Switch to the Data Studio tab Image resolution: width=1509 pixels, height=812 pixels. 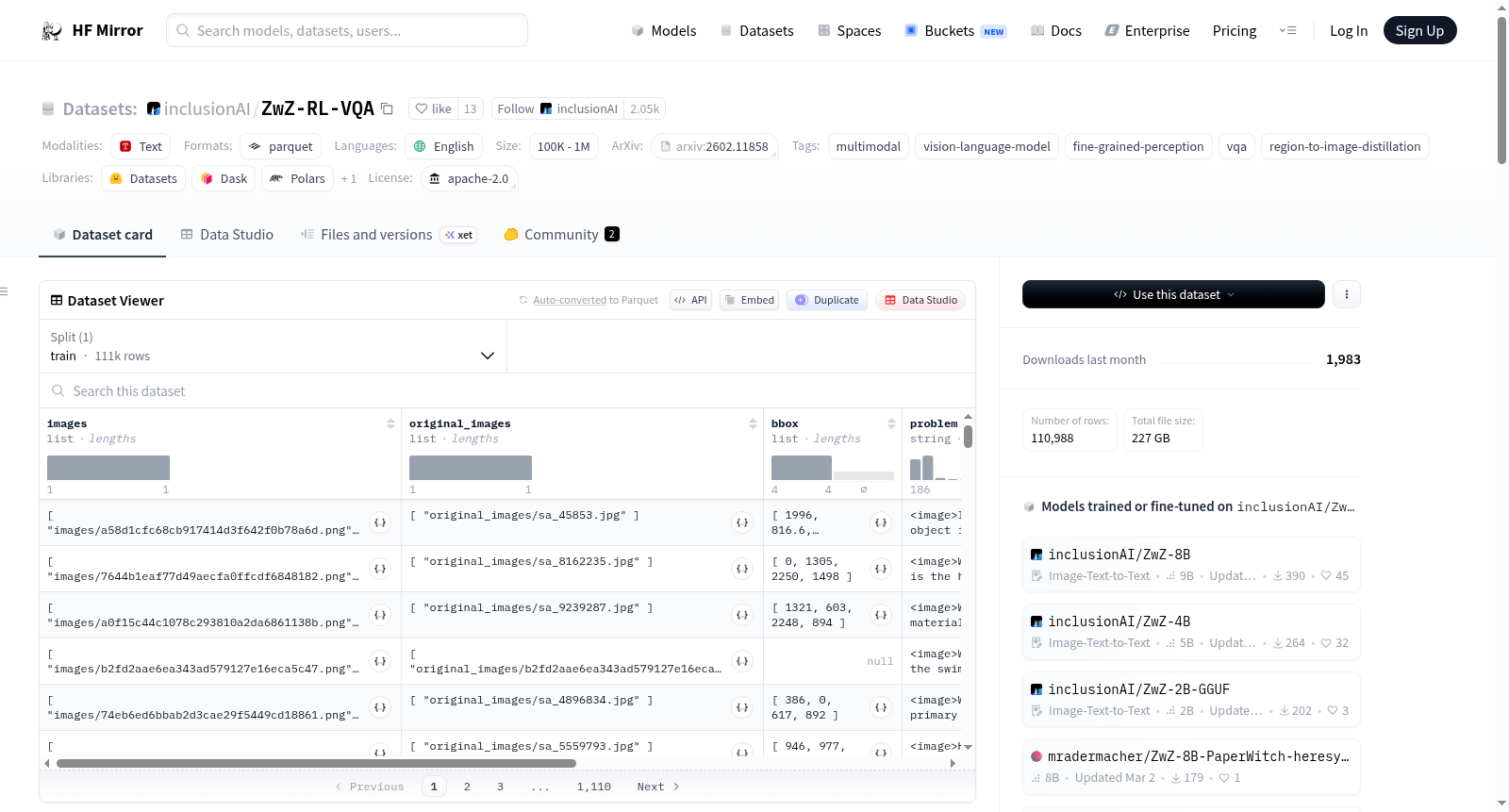pyautogui.click(x=227, y=235)
